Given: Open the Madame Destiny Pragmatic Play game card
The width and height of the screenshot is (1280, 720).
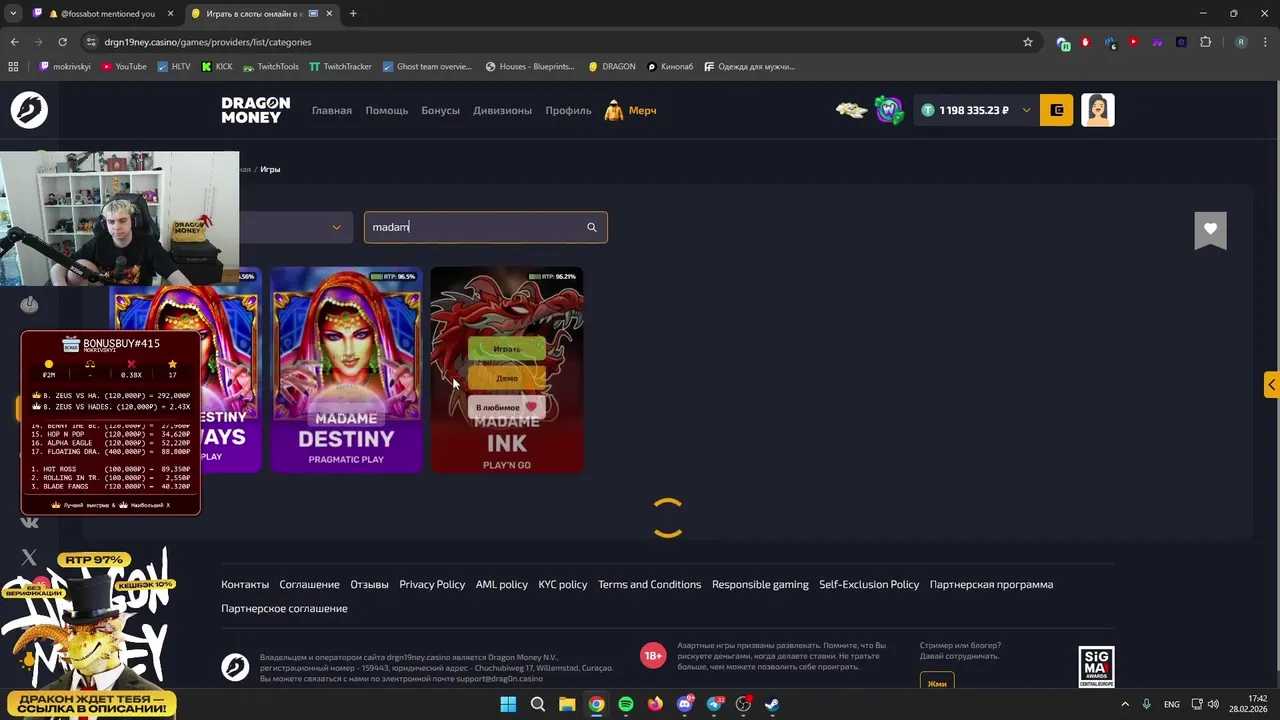Looking at the screenshot, I should pyautogui.click(x=346, y=370).
